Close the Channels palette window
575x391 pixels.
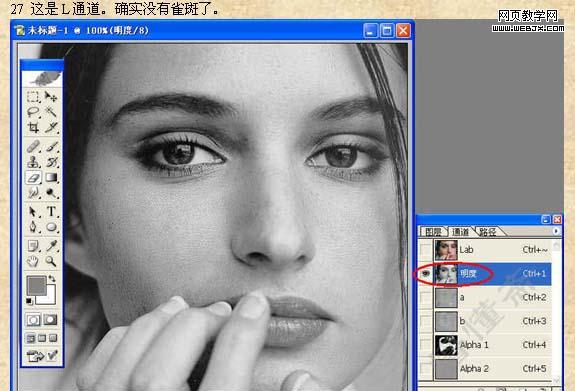pyautogui.click(x=557, y=220)
